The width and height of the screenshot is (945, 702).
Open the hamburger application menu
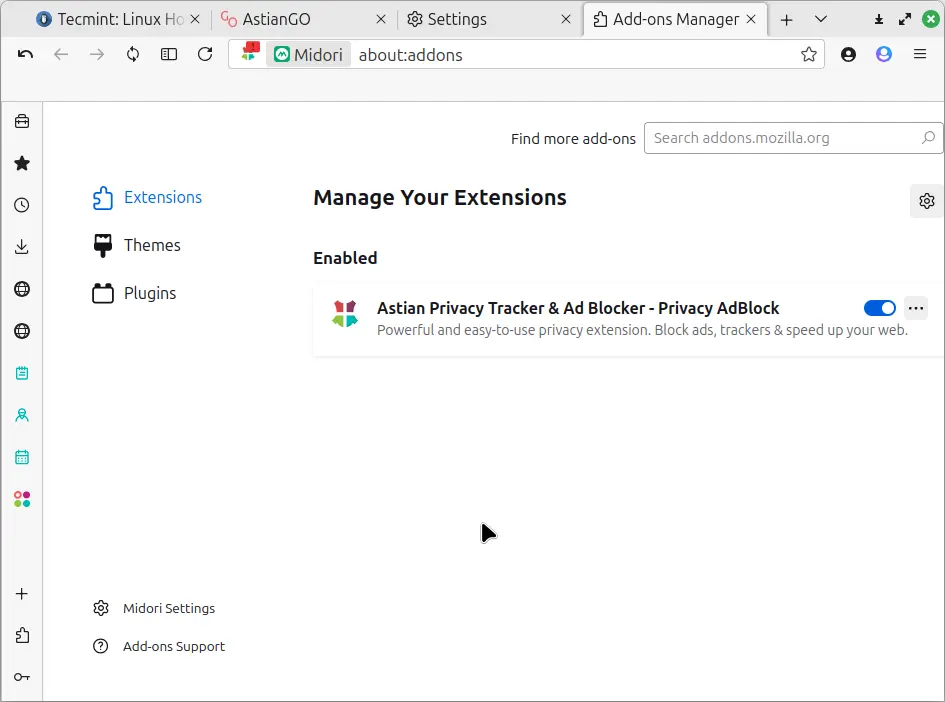[x=920, y=54]
